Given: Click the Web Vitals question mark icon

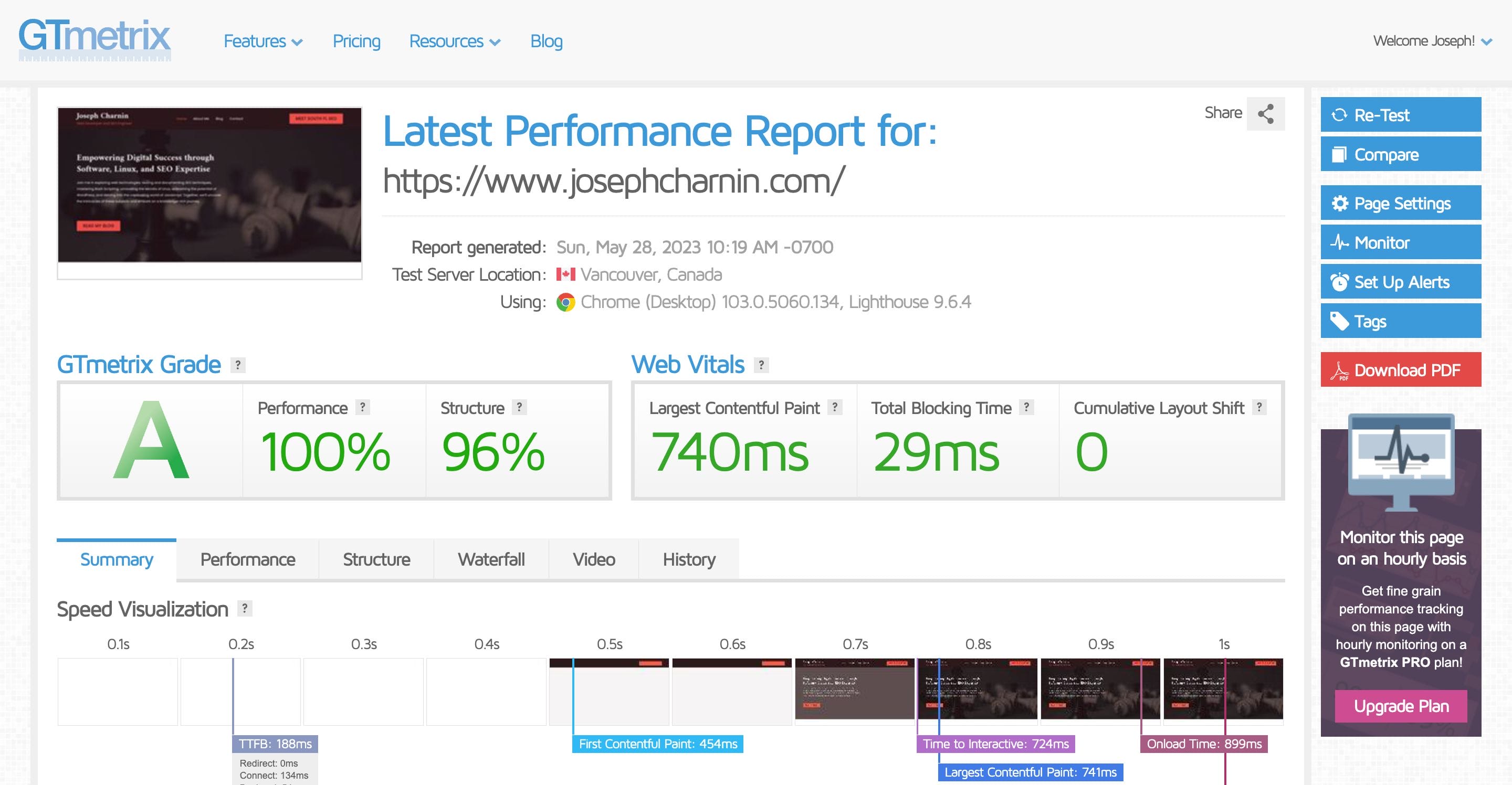Looking at the screenshot, I should 760,365.
